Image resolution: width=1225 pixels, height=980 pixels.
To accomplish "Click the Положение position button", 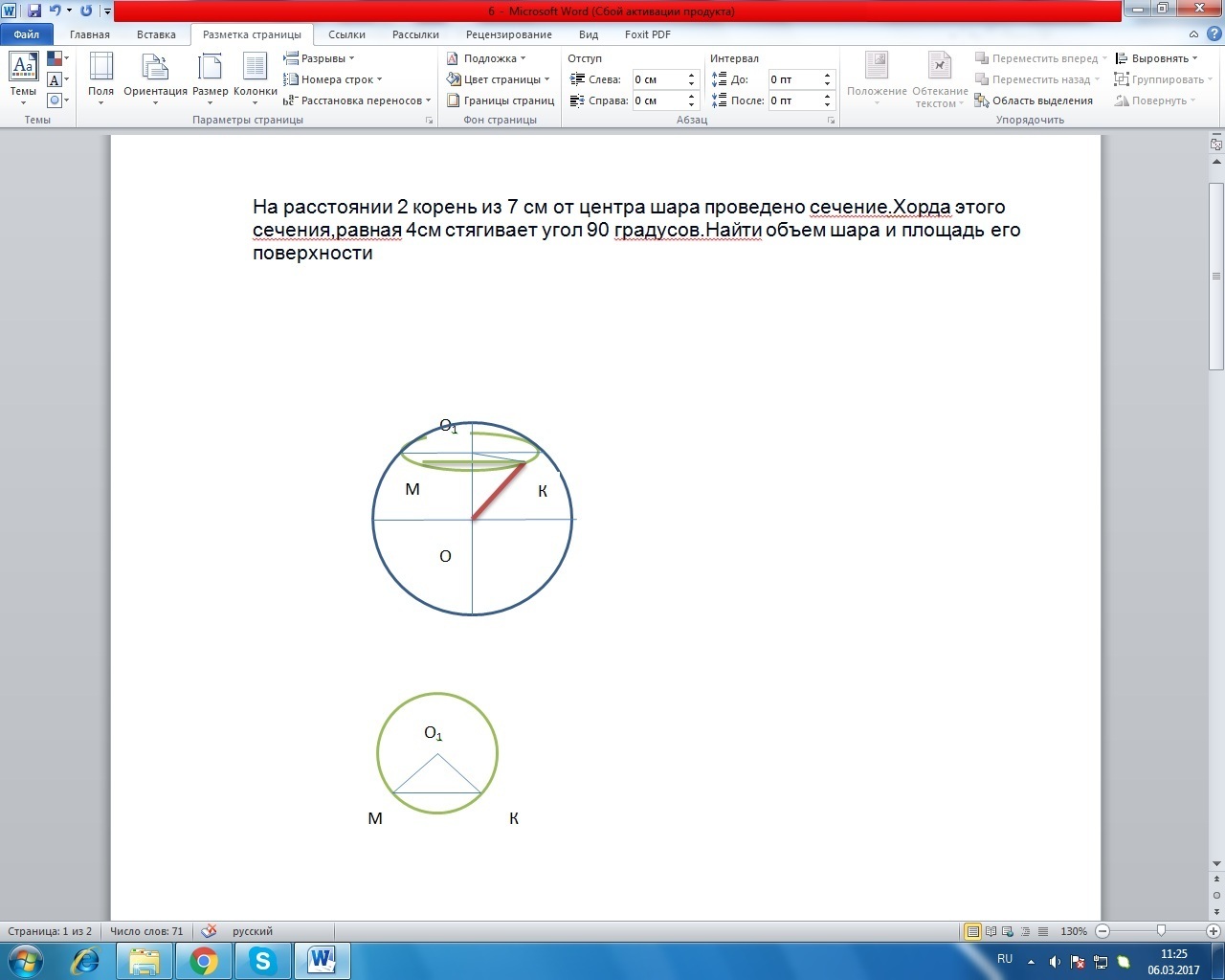I will pyautogui.click(x=877, y=79).
